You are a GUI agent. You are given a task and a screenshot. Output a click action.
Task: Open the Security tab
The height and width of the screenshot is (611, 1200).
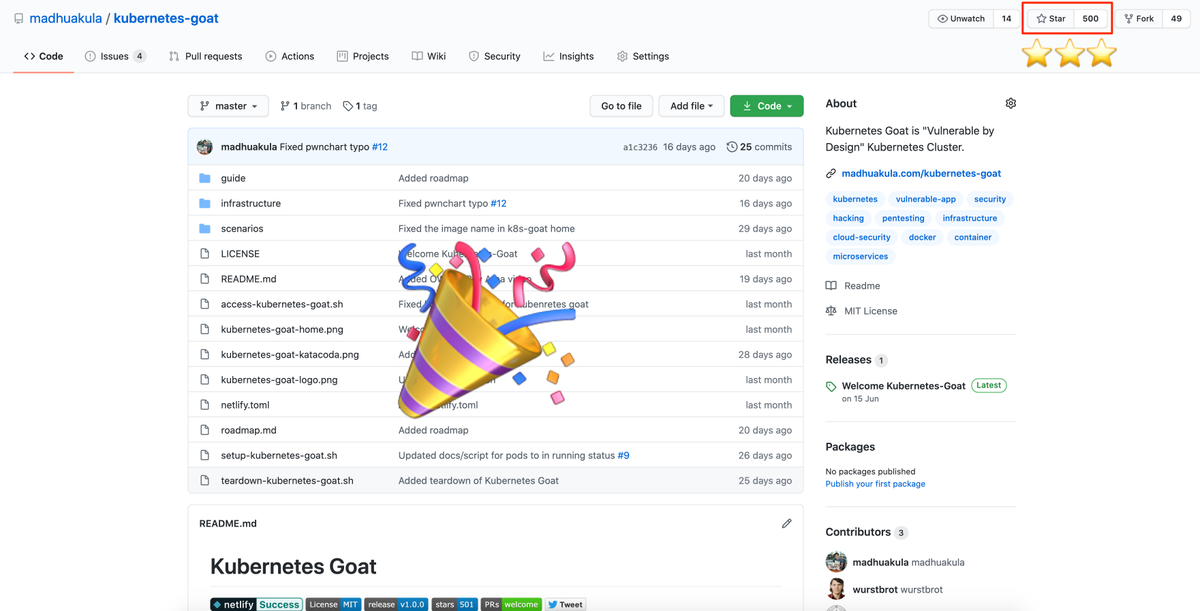point(494,56)
